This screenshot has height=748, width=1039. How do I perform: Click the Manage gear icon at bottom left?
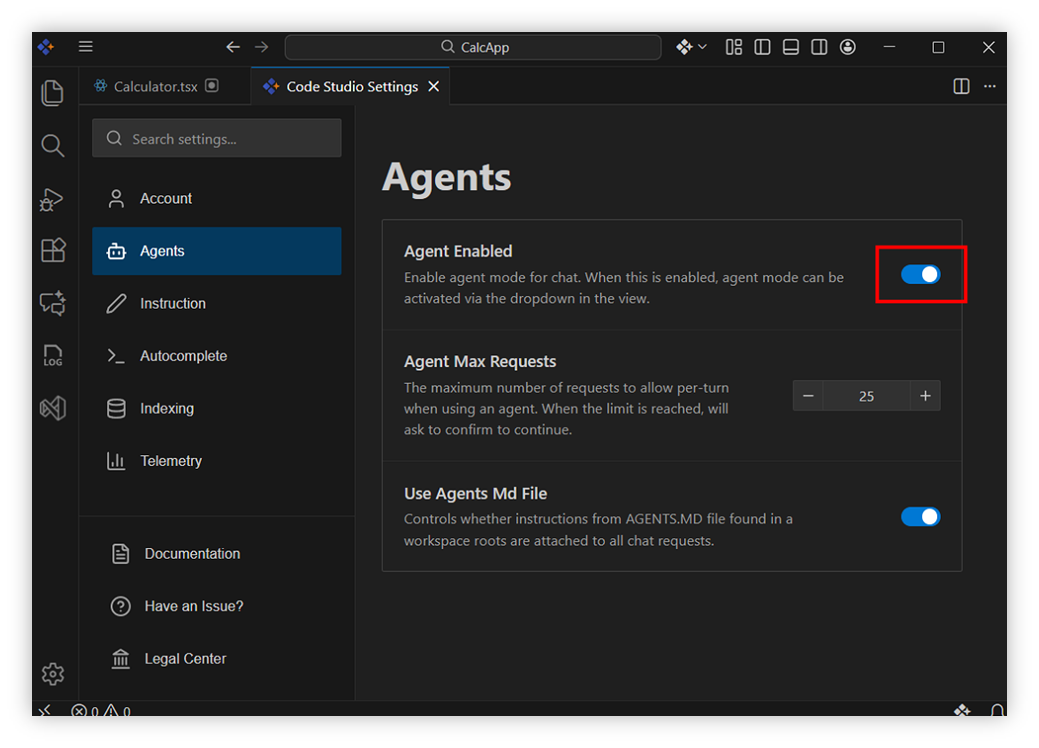pyautogui.click(x=52, y=674)
